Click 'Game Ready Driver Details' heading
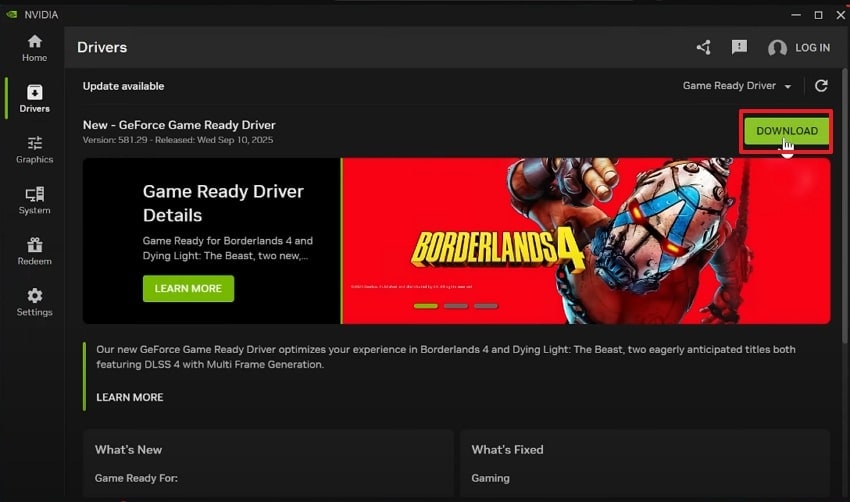Image resolution: width=850 pixels, height=502 pixels. point(223,203)
